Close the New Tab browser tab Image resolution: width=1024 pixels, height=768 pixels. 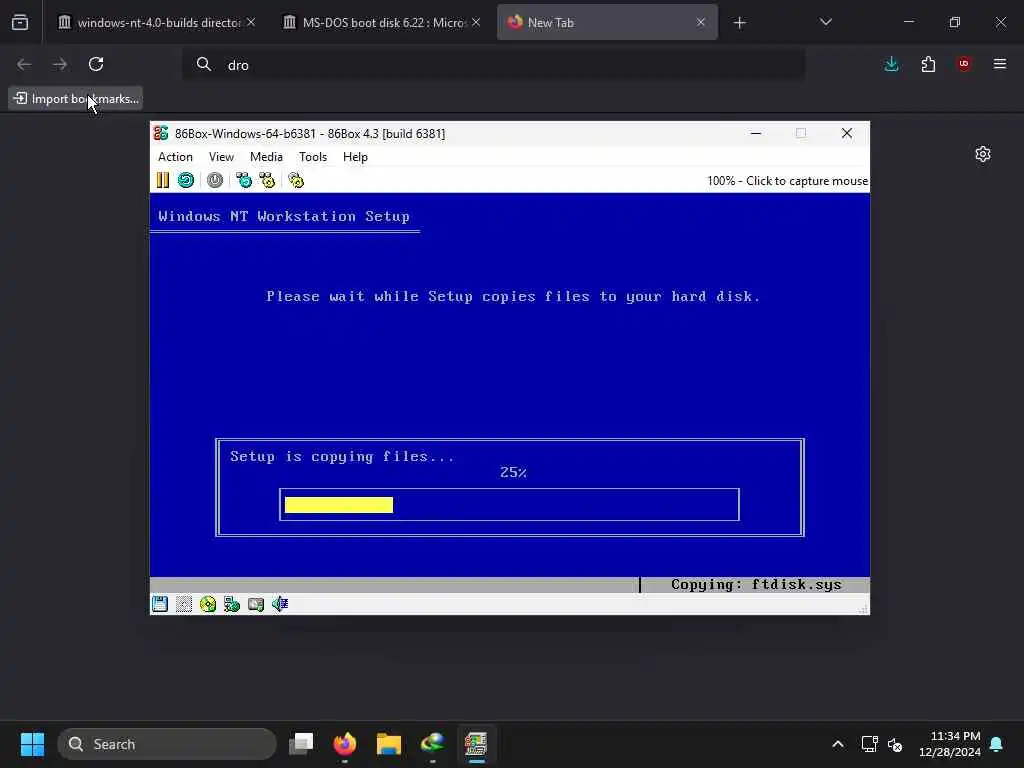[x=701, y=22]
